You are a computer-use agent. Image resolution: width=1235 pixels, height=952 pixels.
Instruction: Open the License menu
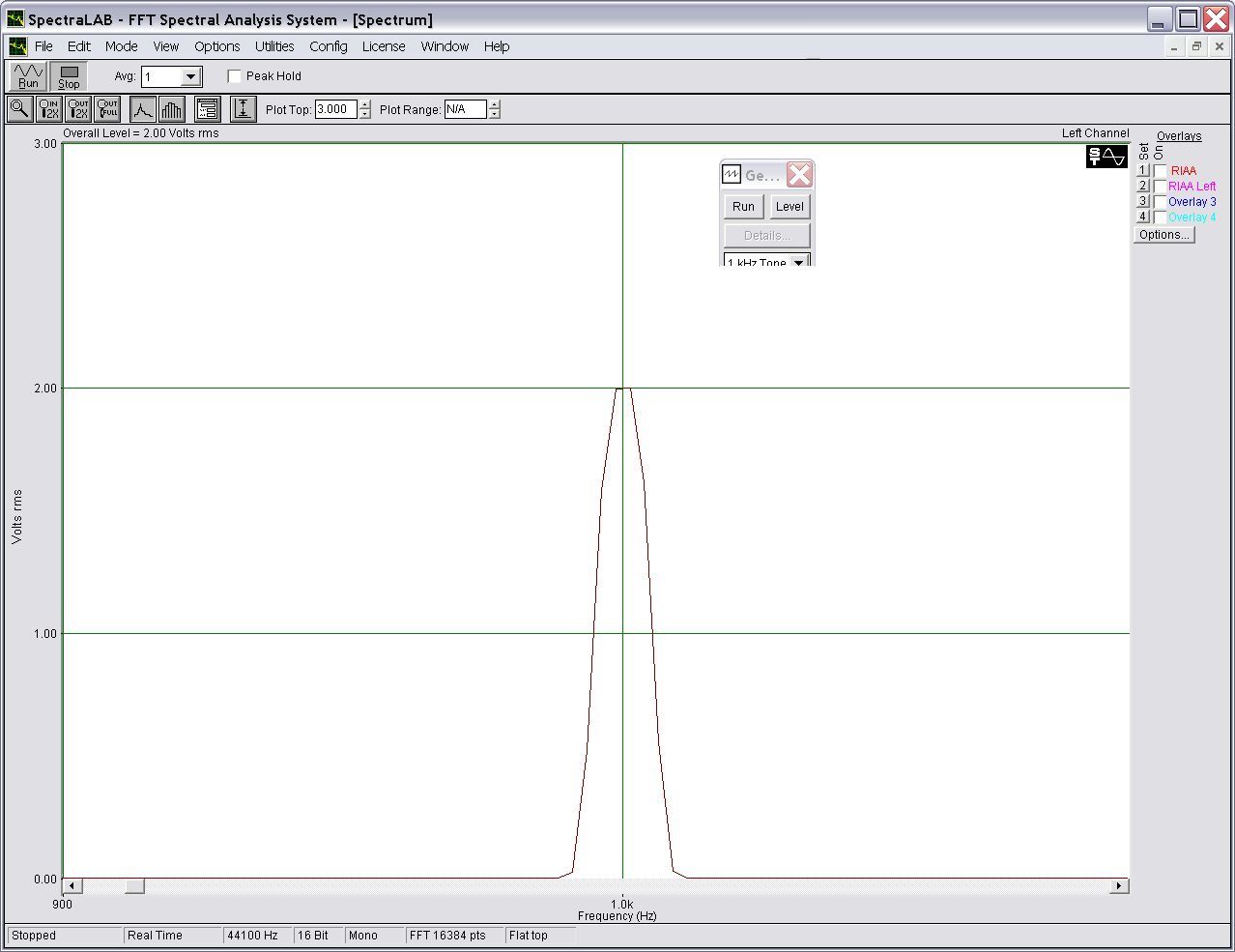[384, 46]
